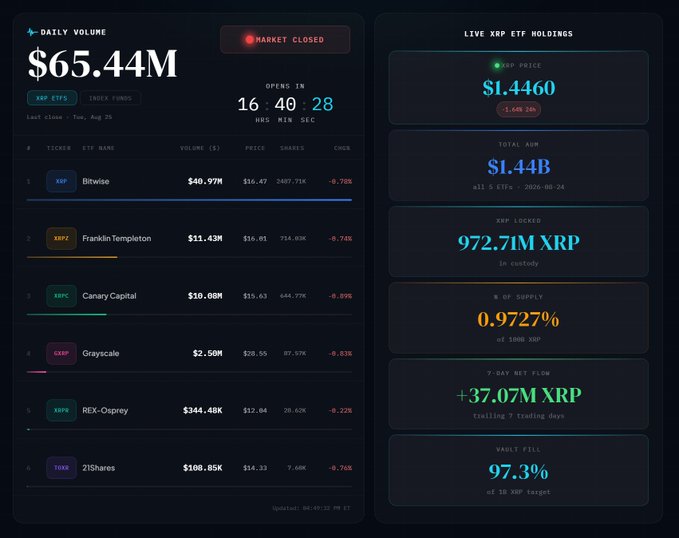Sort table by PRICE column header
This screenshot has width=679, height=538.
pos(255,148)
